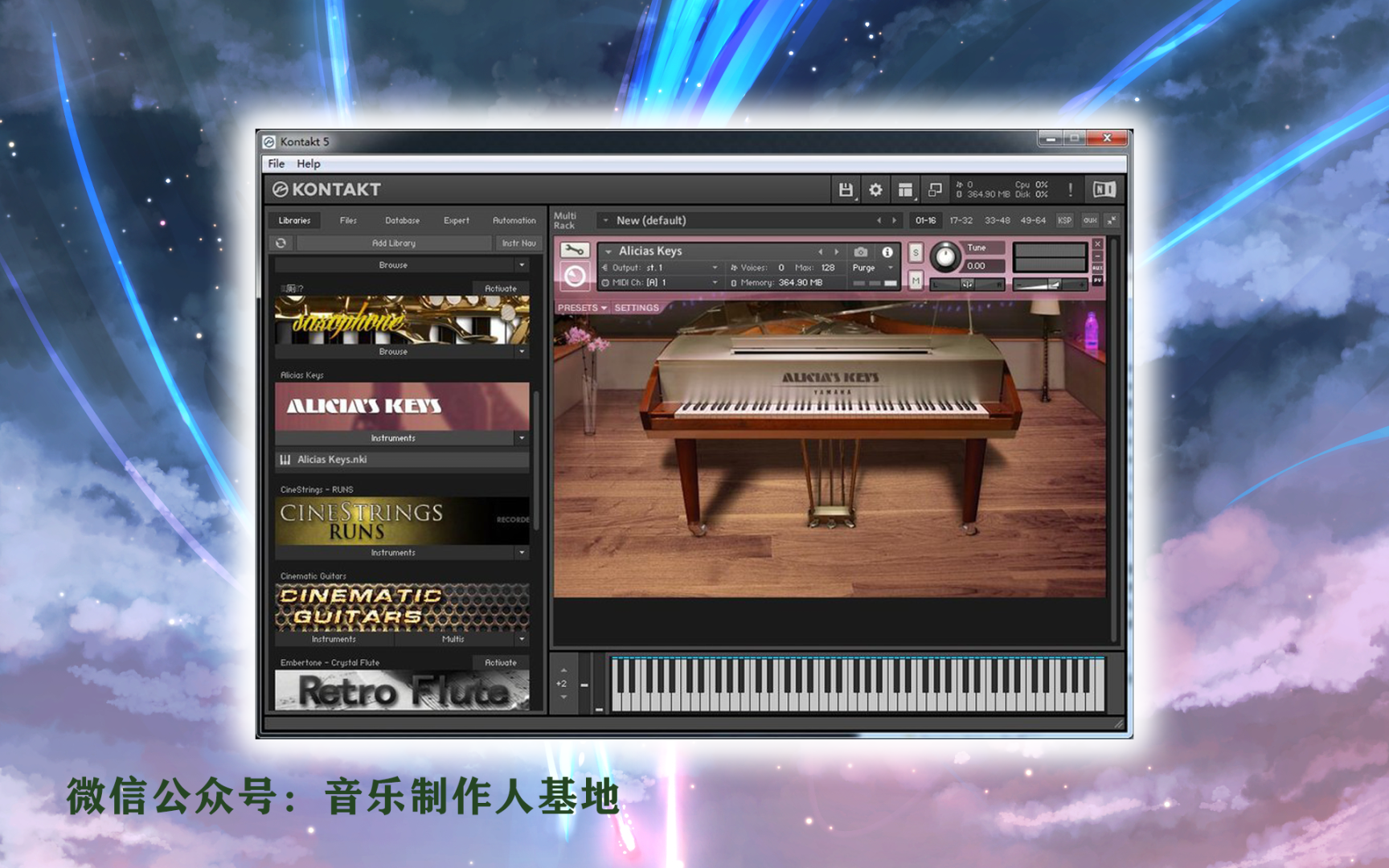Open the workspace panel layout icon
The height and width of the screenshot is (868, 1389).
[905, 190]
